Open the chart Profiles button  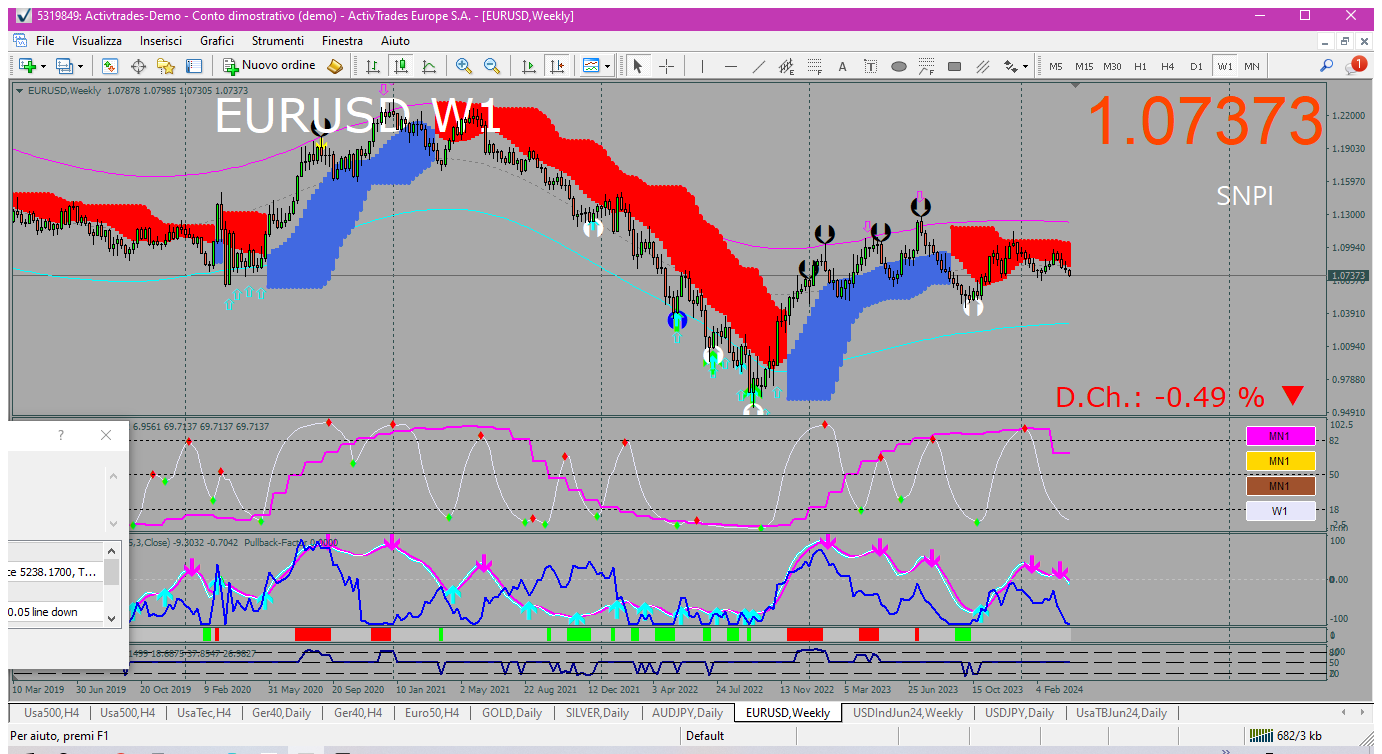pos(65,66)
